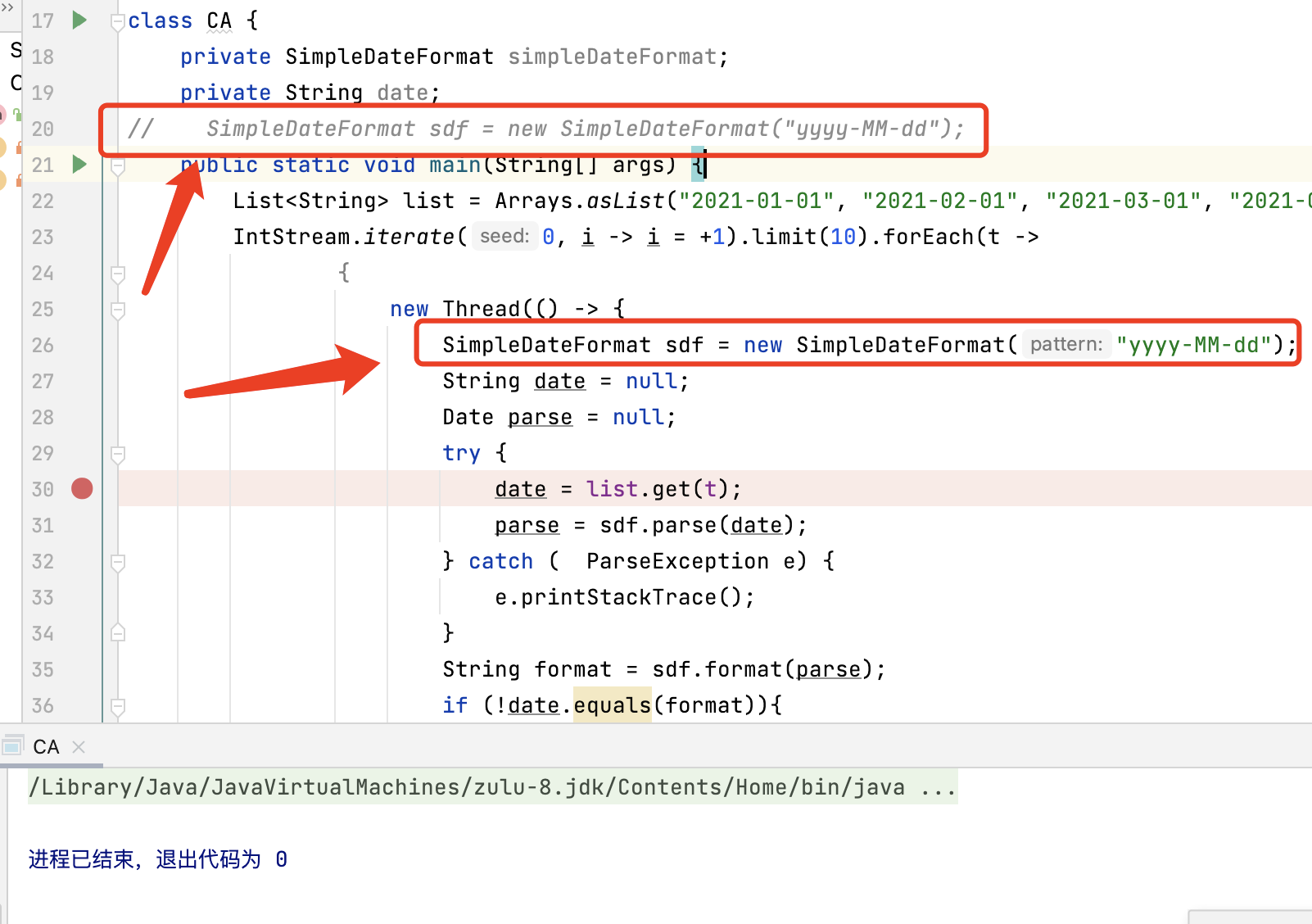1312x924 pixels.
Task: Expand the folded java command line in console
Action: [938, 787]
